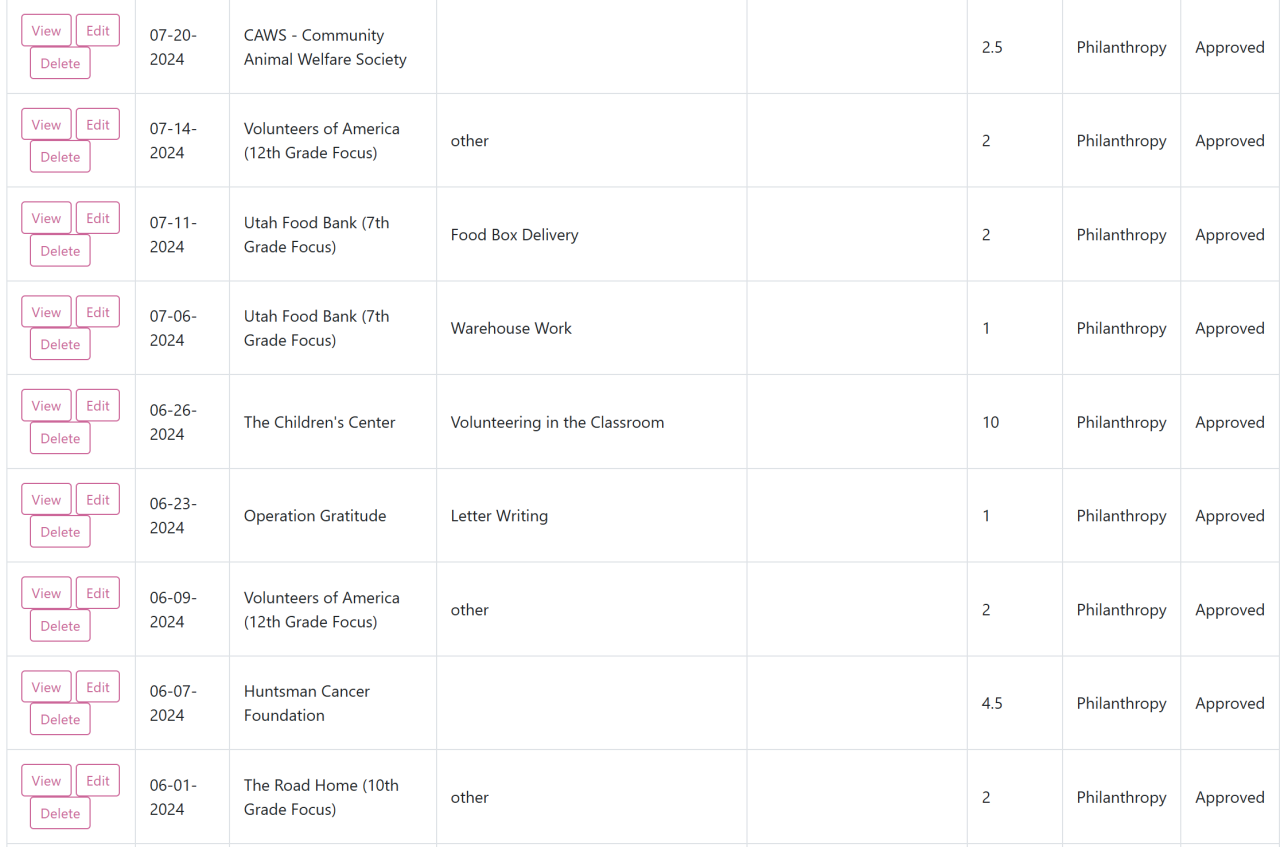Delete the Huntsman Cancer Foundation record
The height and width of the screenshot is (847, 1280).
60,720
